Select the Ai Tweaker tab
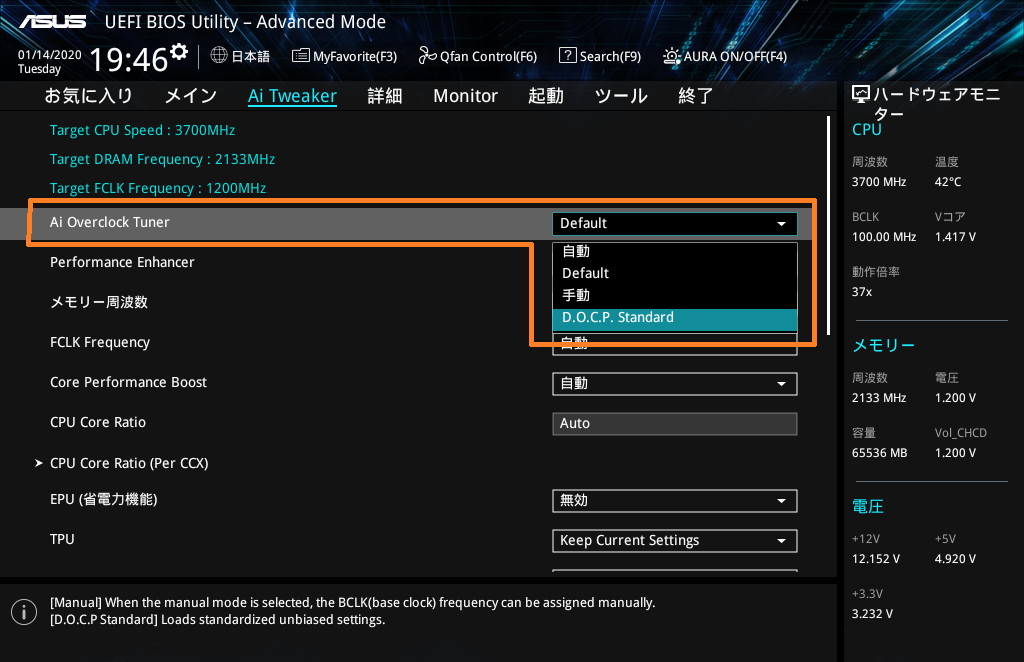Screen dimensions: 1024x662 pyautogui.click(x=293, y=96)
